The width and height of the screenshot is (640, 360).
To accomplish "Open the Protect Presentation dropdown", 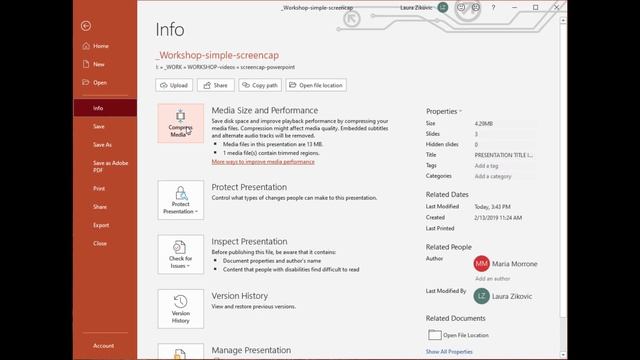I will coord(180,200).
